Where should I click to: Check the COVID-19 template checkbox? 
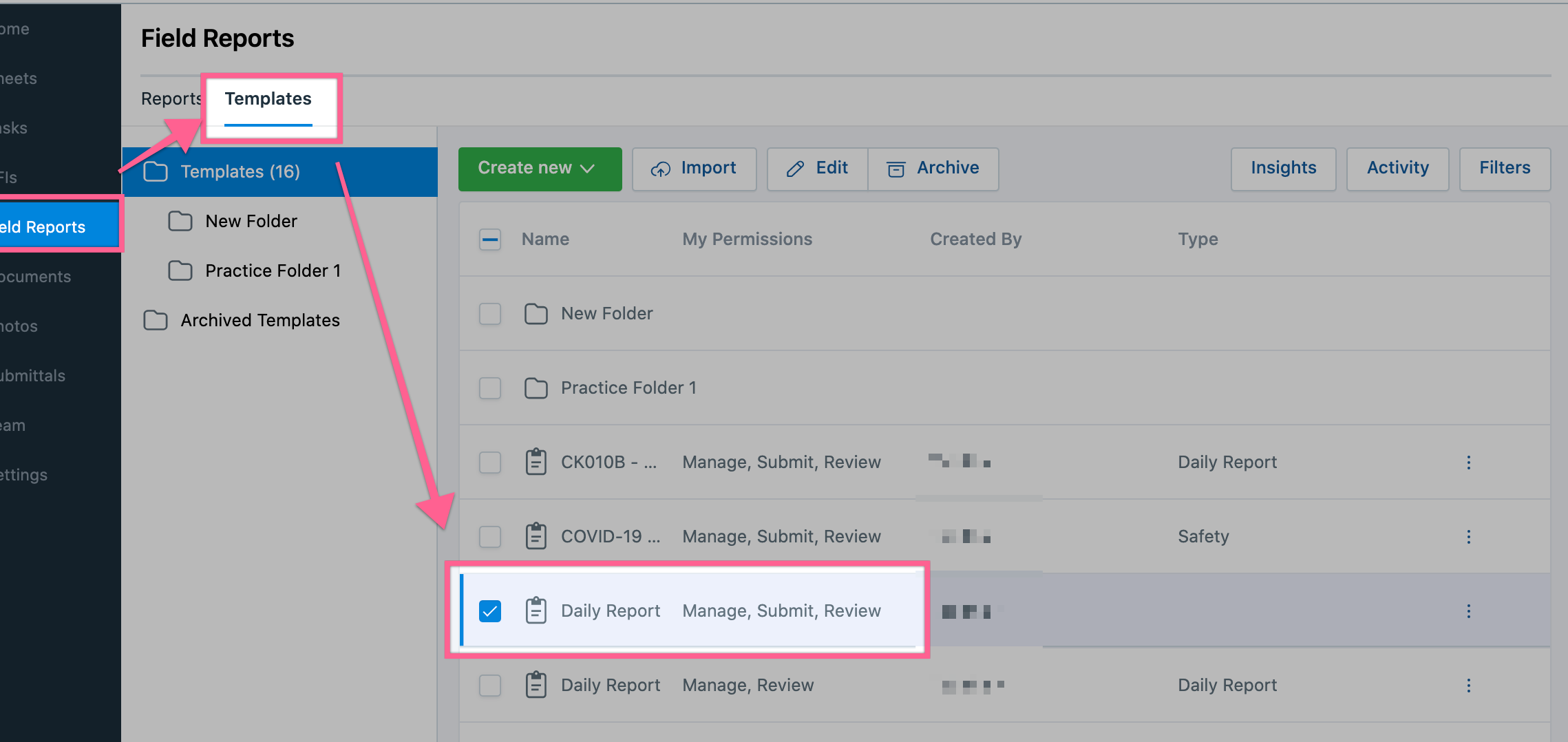[x=489, y=537]
